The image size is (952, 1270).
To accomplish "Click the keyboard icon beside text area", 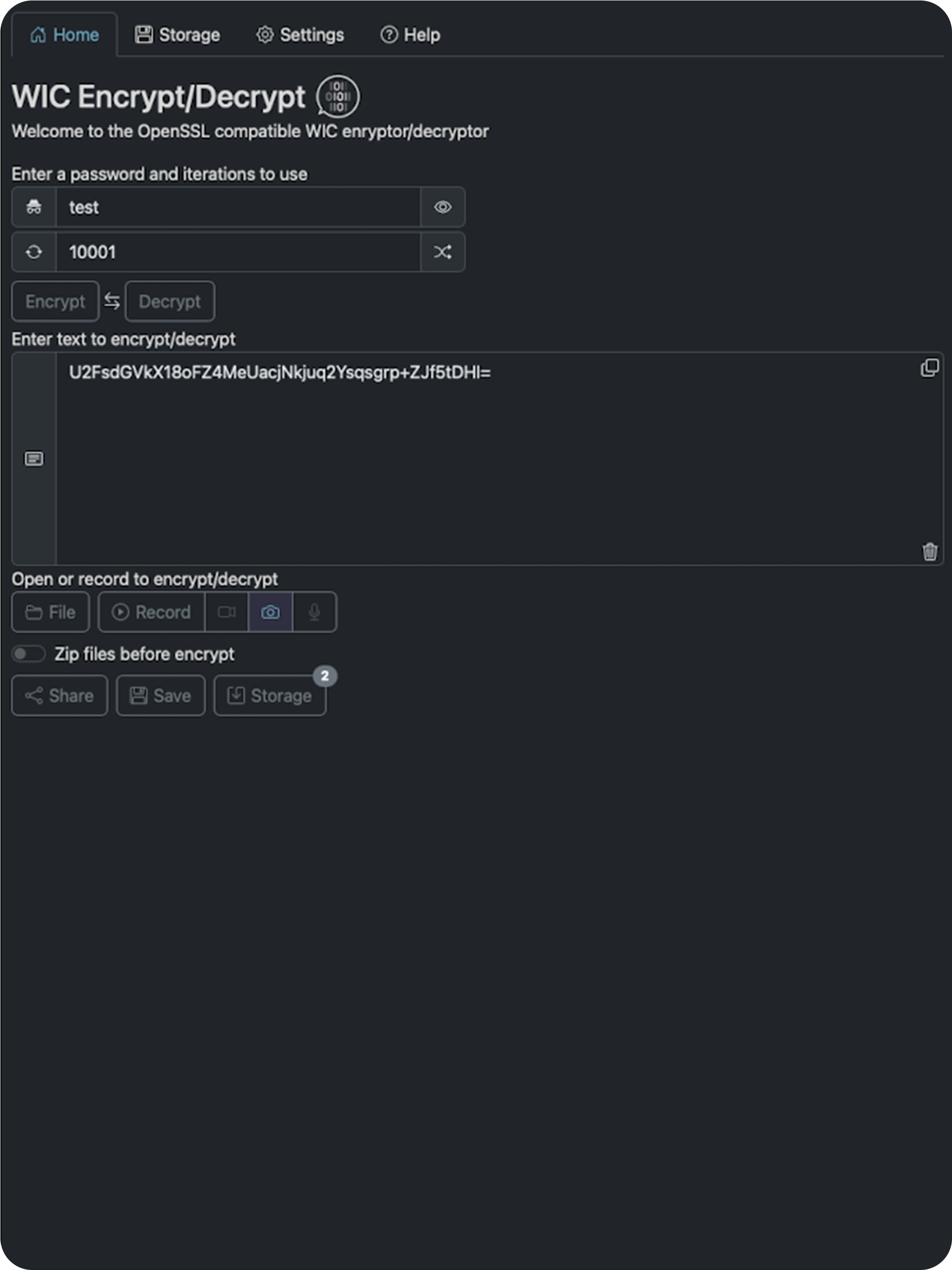I will [x=34, y=458].
